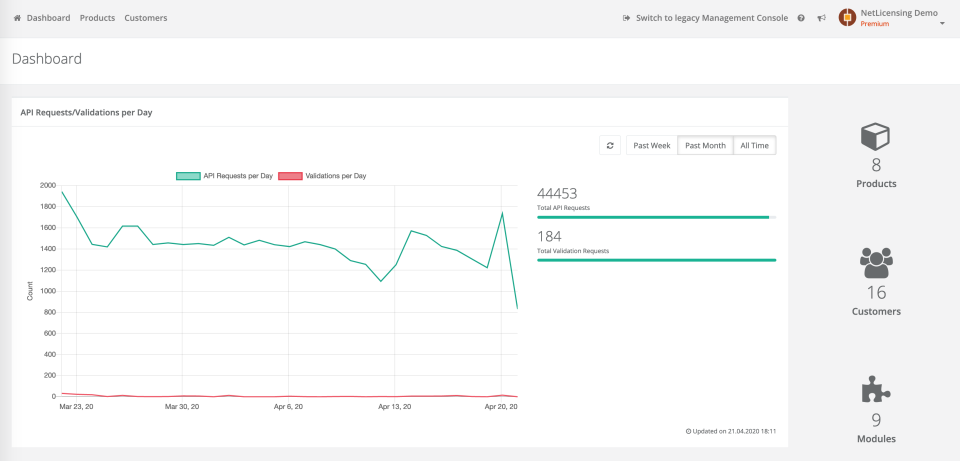Toggle Validations per Day legend
The width and height of the screenshot is (960, 461).
(321, 176)
